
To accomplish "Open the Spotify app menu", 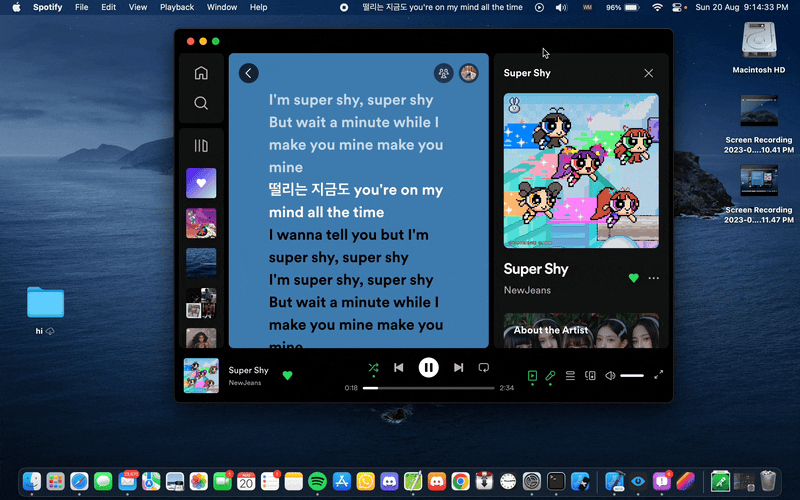I will coord(47,7).
